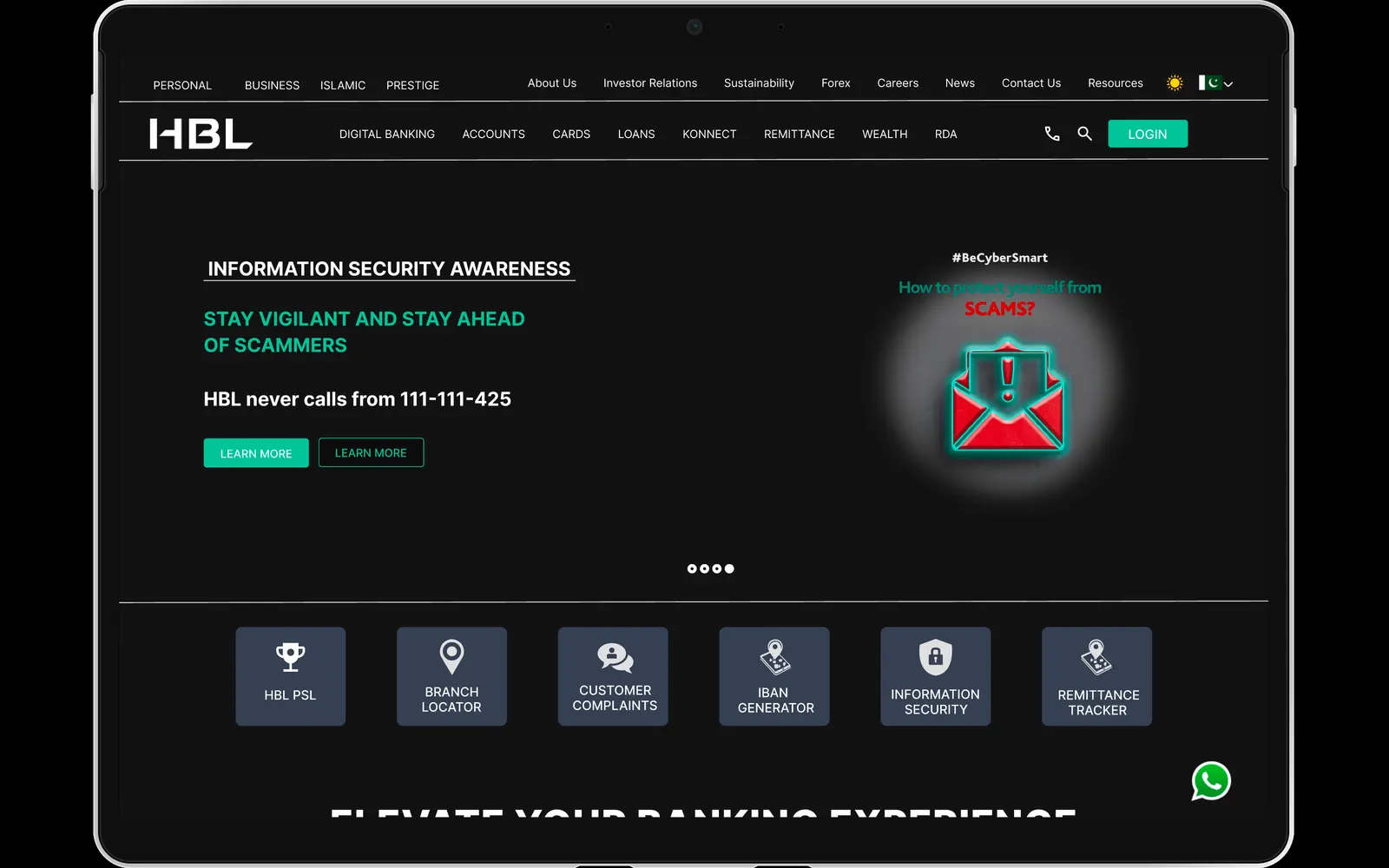The width and height of the screenshot is (1389, 868).
Task: Open the News link
Action: coord(960,83)
